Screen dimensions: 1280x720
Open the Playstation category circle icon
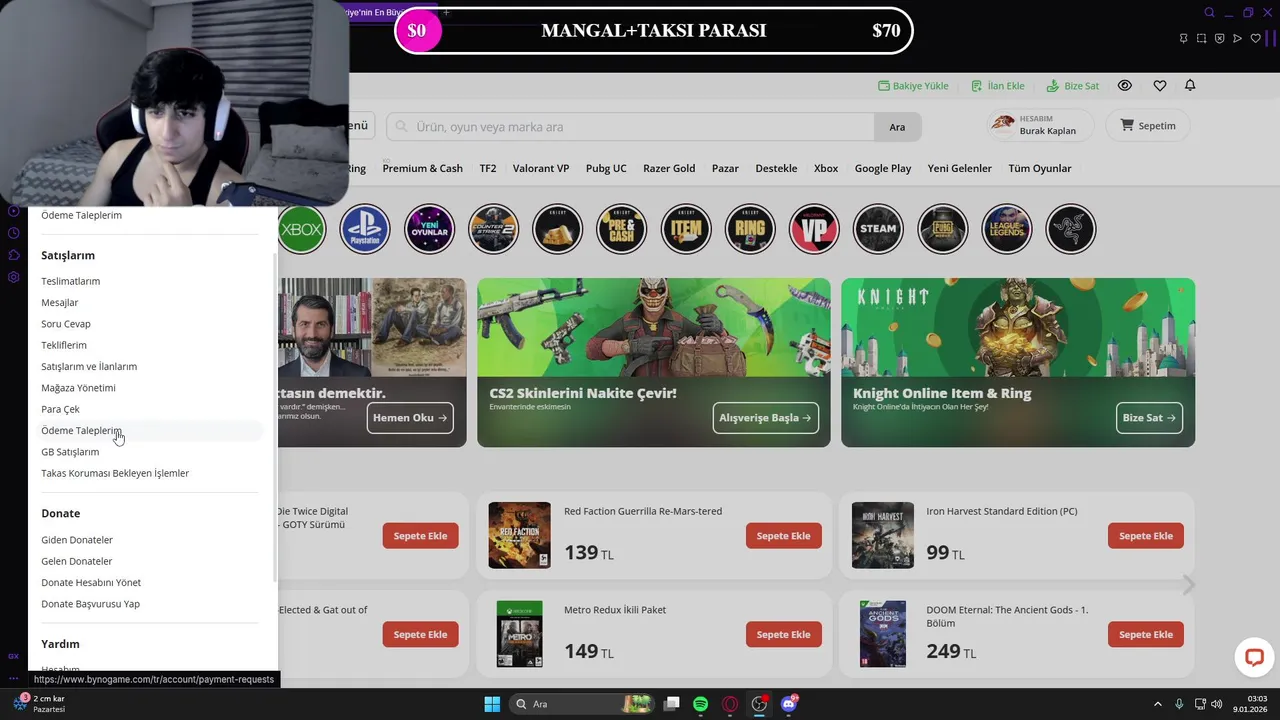point(364,229)
